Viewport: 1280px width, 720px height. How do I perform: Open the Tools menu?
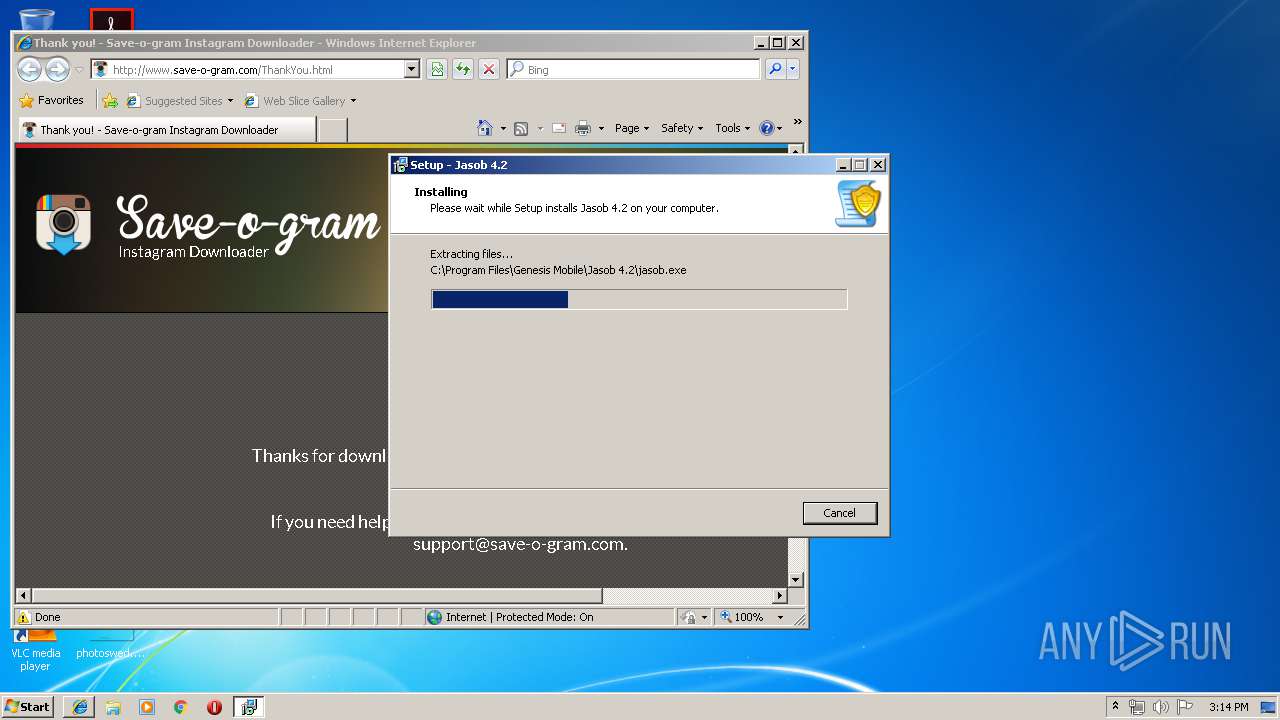pos(732,128)
